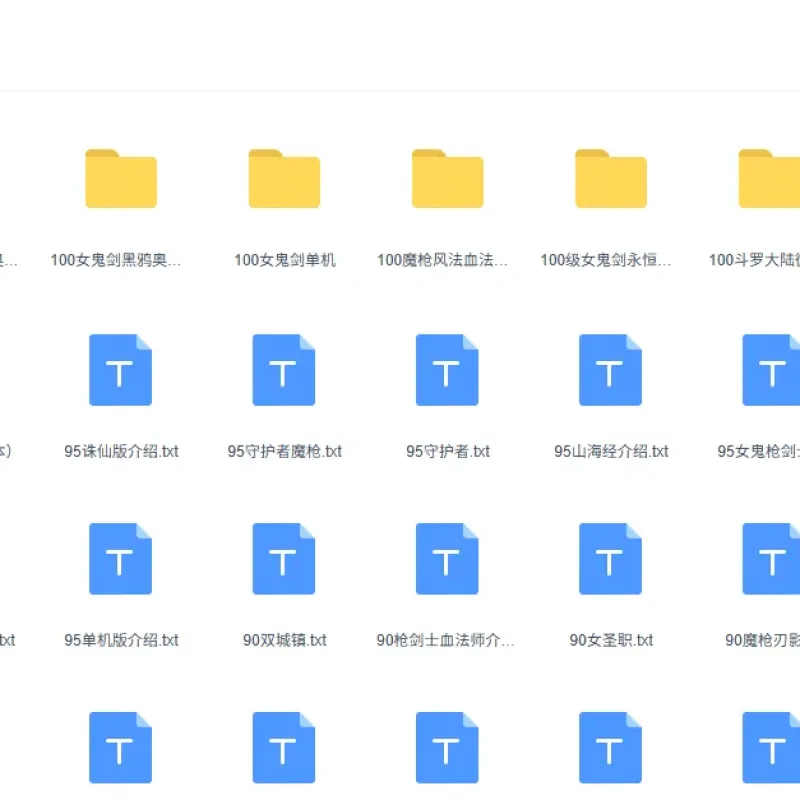The width and height of the screenshot is (800, 800).
Task: Select the 95诛仙版介绍.txt file icon
Action: [120, 370]
